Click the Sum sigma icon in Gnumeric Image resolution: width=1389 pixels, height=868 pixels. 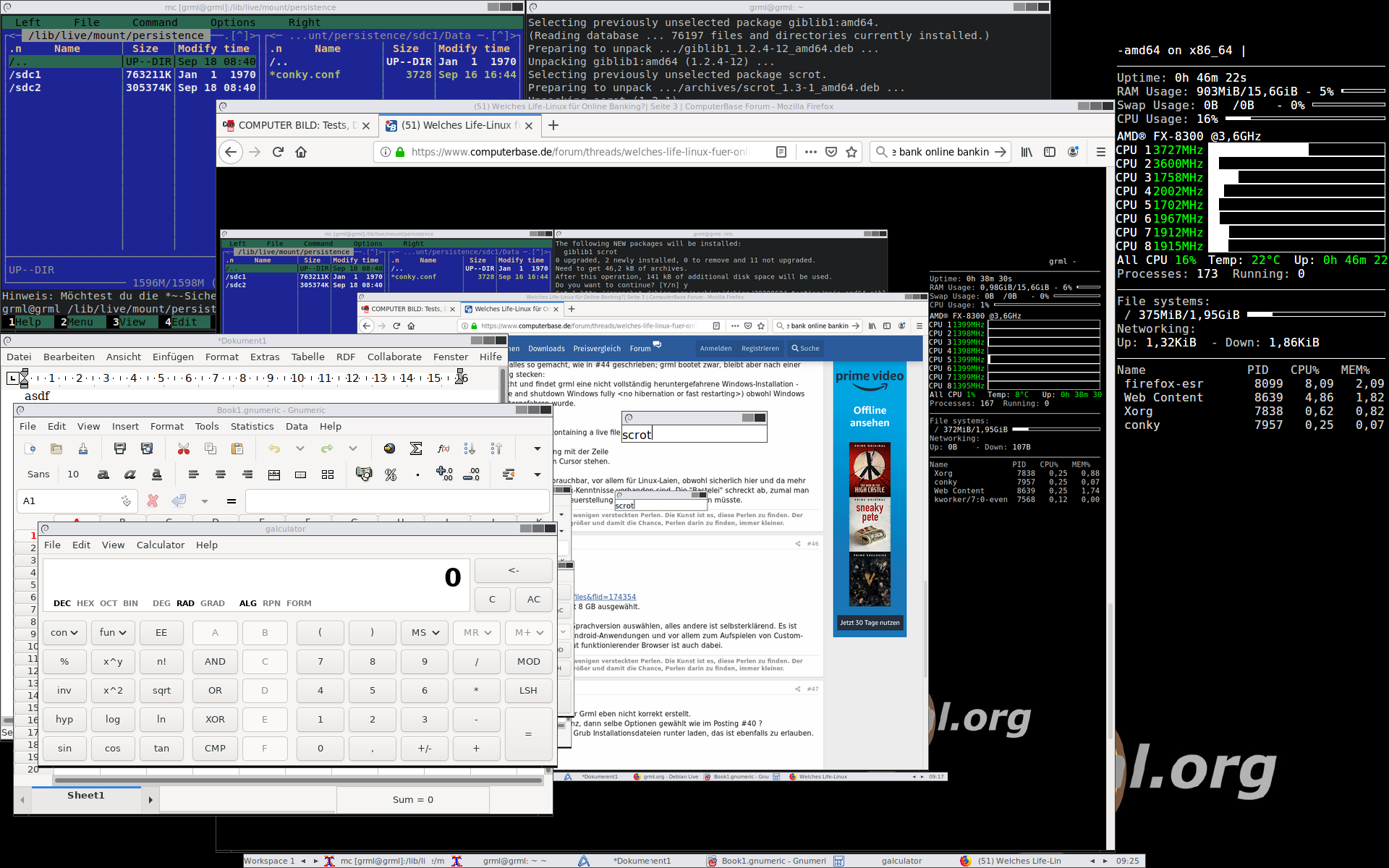[416, 449]
